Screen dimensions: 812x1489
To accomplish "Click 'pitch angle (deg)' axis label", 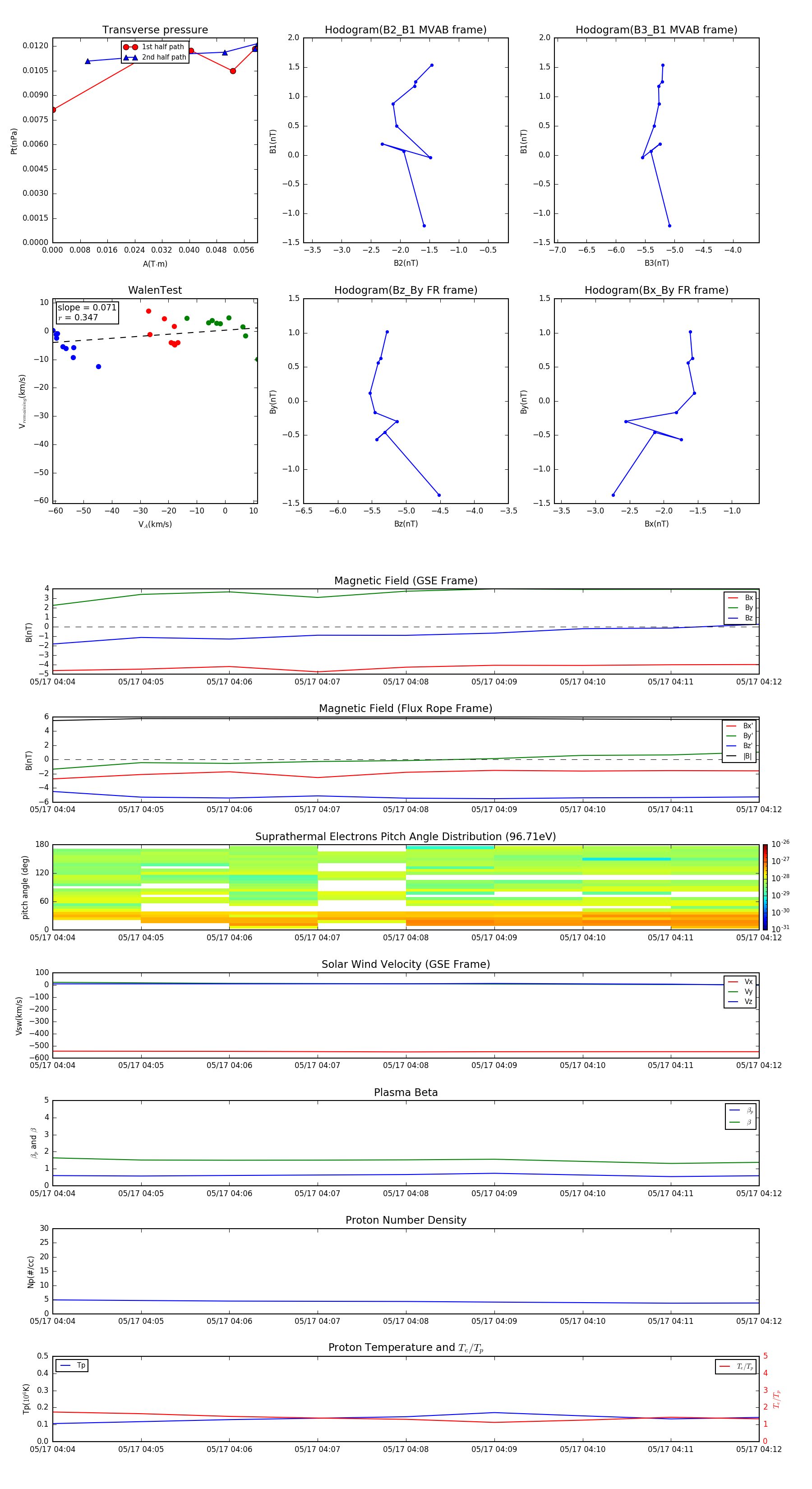I will (25, 887).
